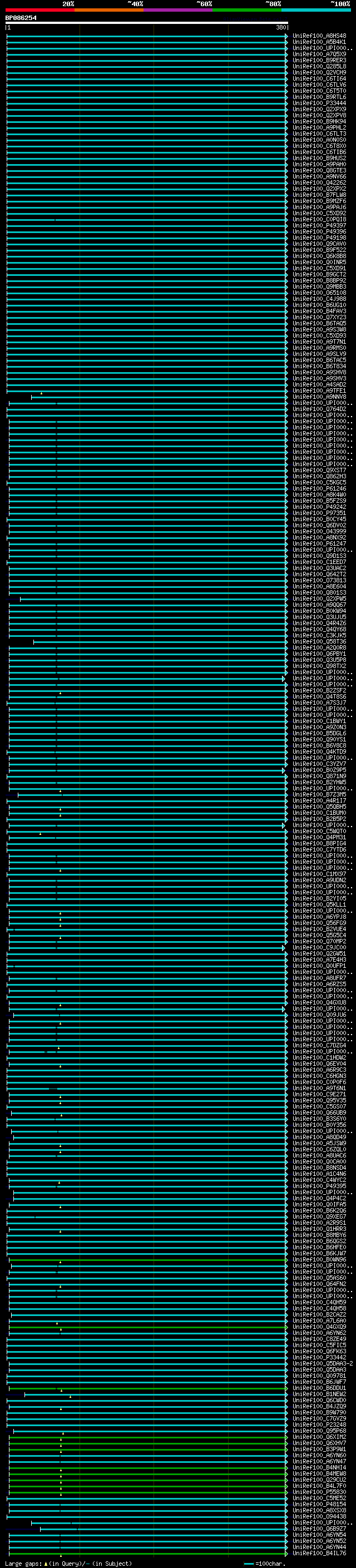The height and width of the screenshot is (1568, 356).
Task: Select hit label UniRef100_A5B4K1
Action: 319,42
